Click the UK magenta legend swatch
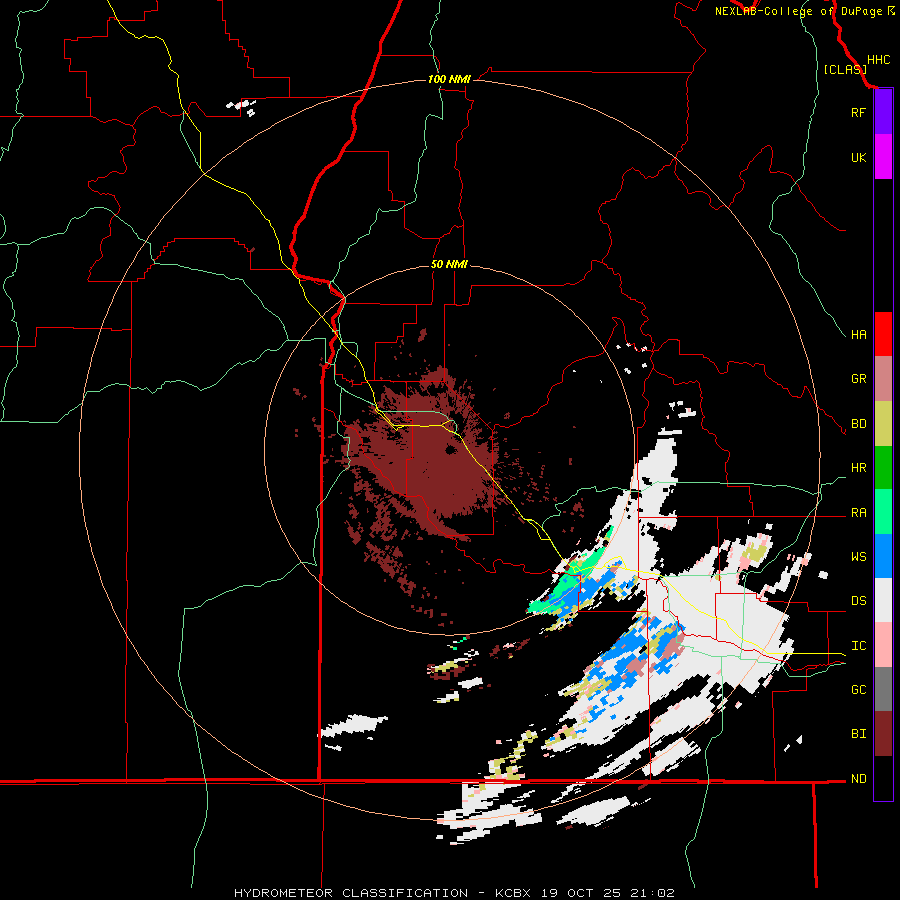The height and width of the screenshot is (900, 900). click(883, 157)
